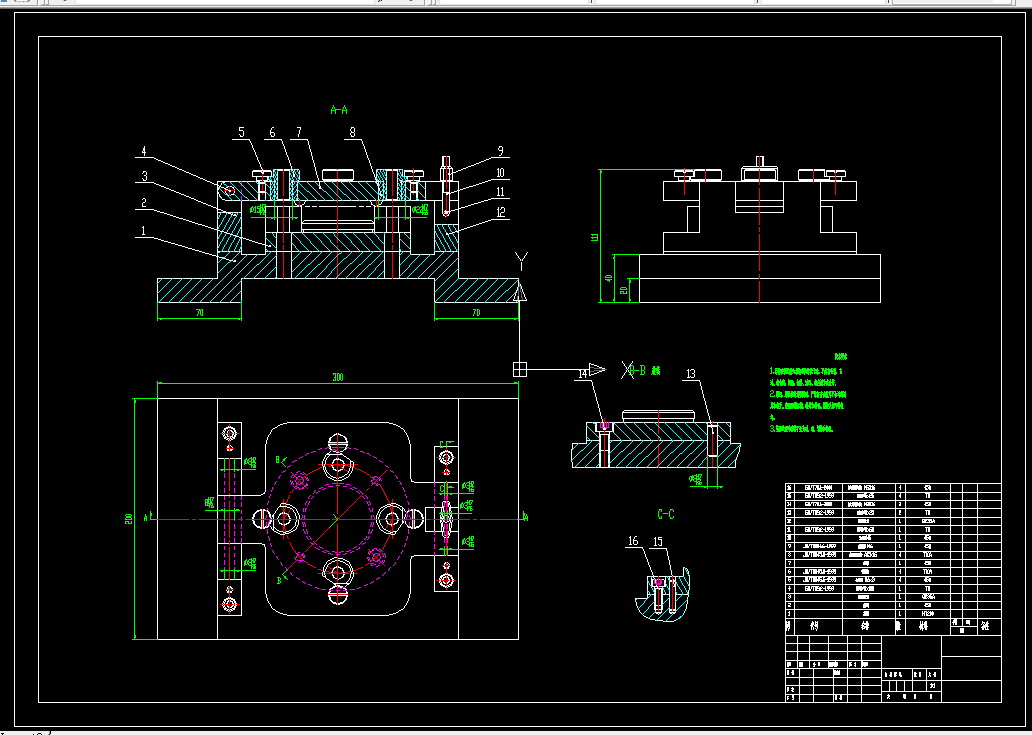Pick part balloon number '16'
This screenshot has height=735, width=1032.
pyautogui.click(x=632, y=541)
